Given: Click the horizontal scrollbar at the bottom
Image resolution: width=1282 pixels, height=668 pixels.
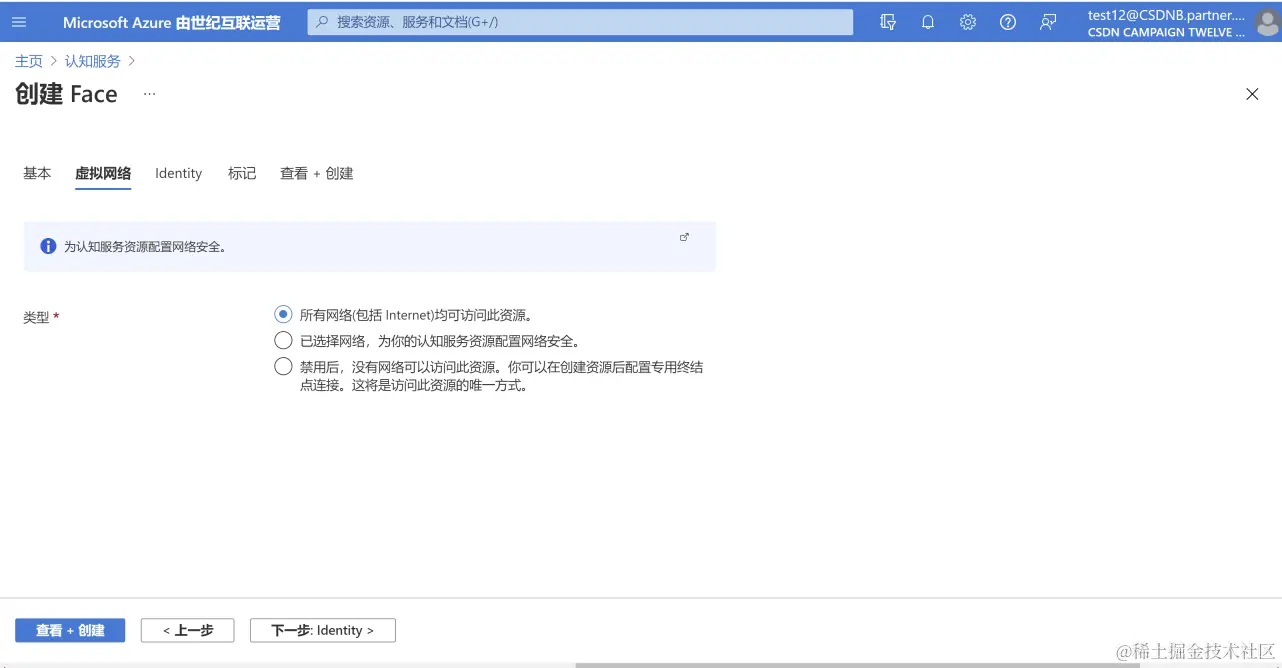Looking at the screenshot, I should (x=857, y=664).
